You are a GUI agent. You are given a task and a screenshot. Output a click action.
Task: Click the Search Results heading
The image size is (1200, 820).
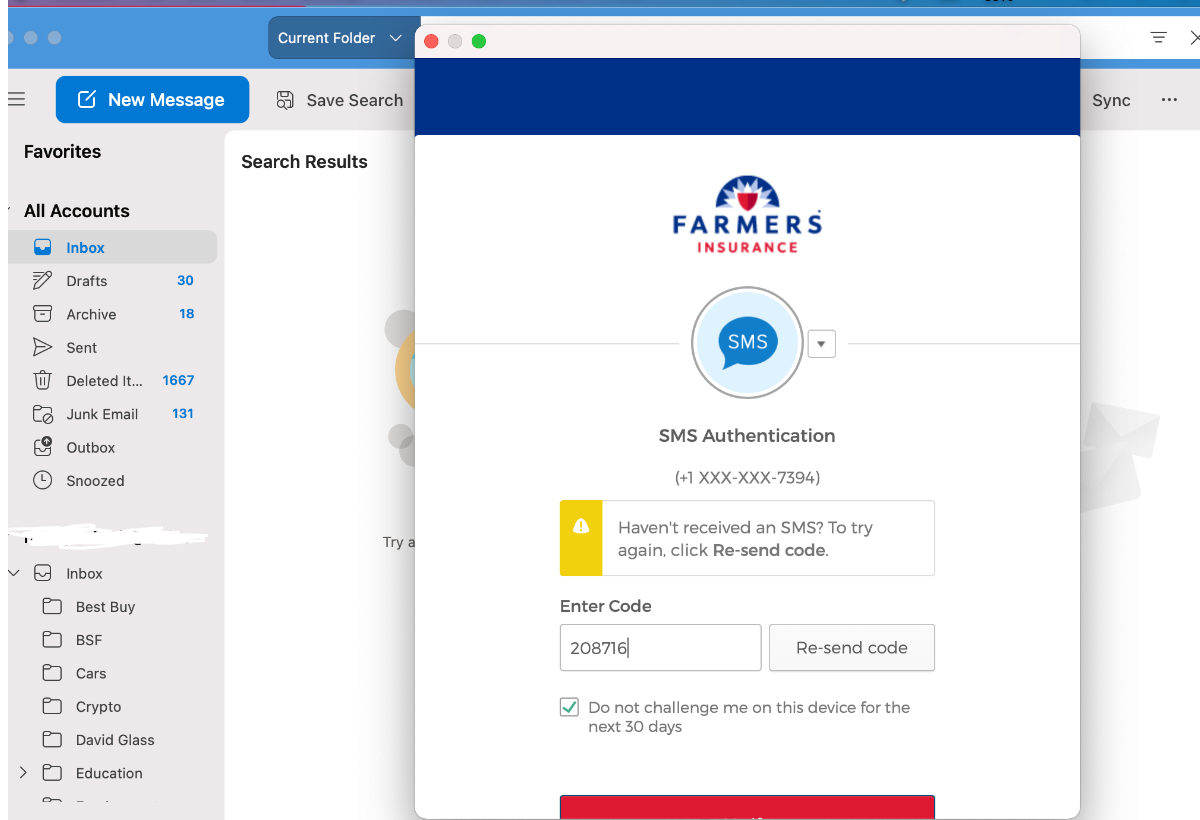tap(304, 162)
